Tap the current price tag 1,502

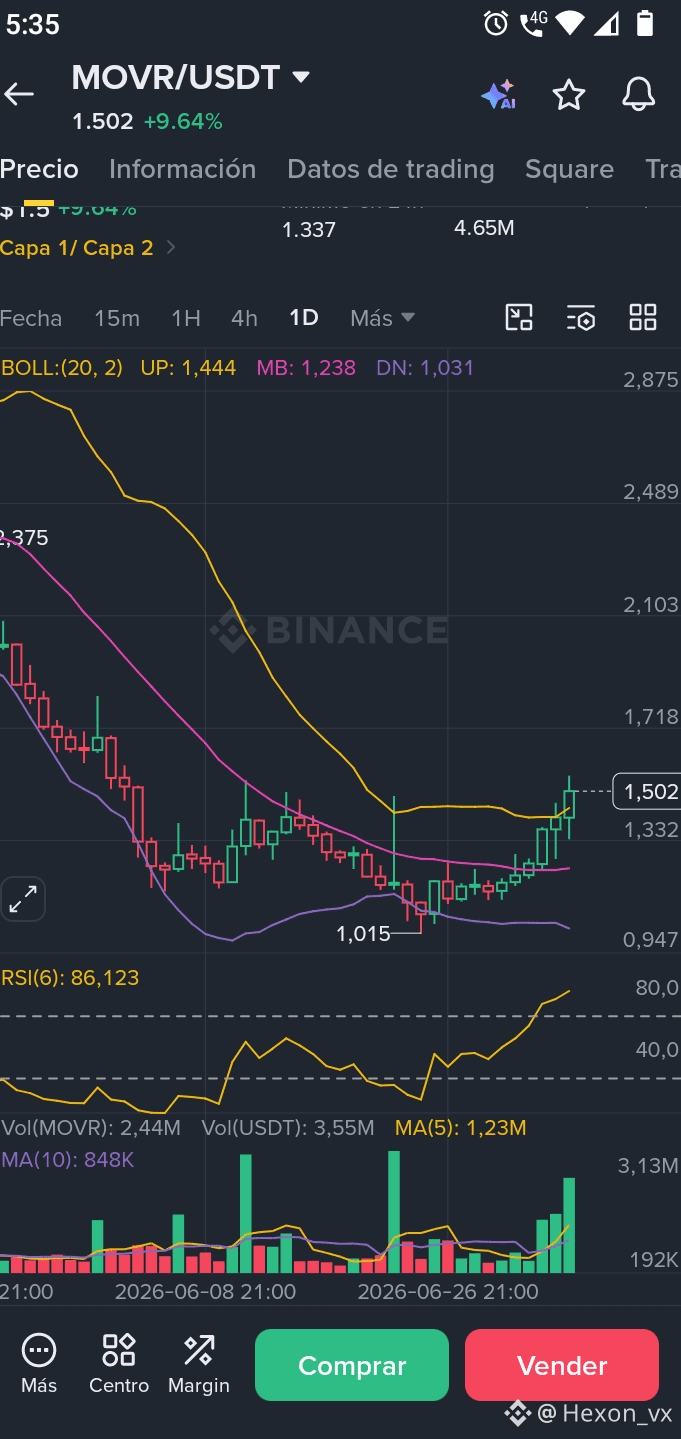(x=647, y=791)
